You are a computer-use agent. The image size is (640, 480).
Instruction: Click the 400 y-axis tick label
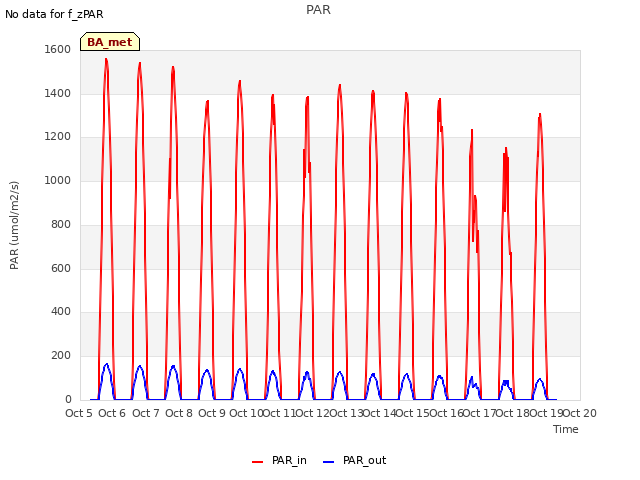(x=61, y=312)
